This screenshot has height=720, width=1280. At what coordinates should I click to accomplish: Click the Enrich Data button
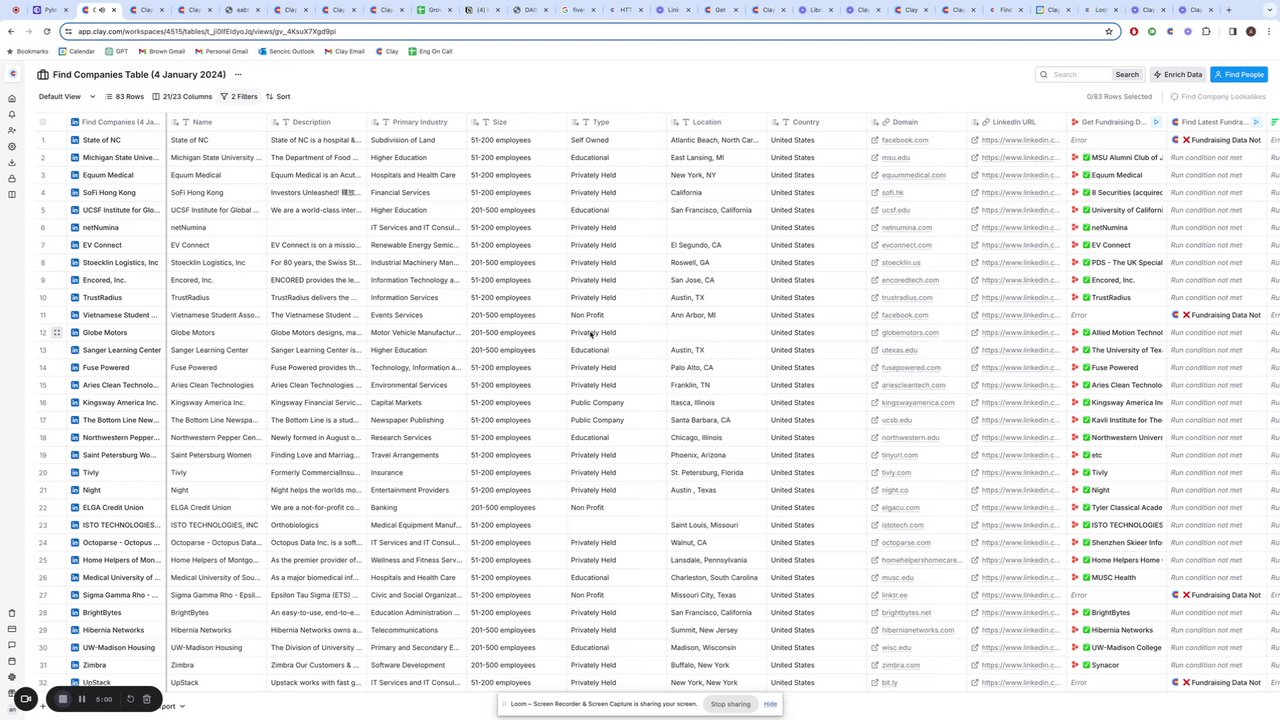[1177, 74]
